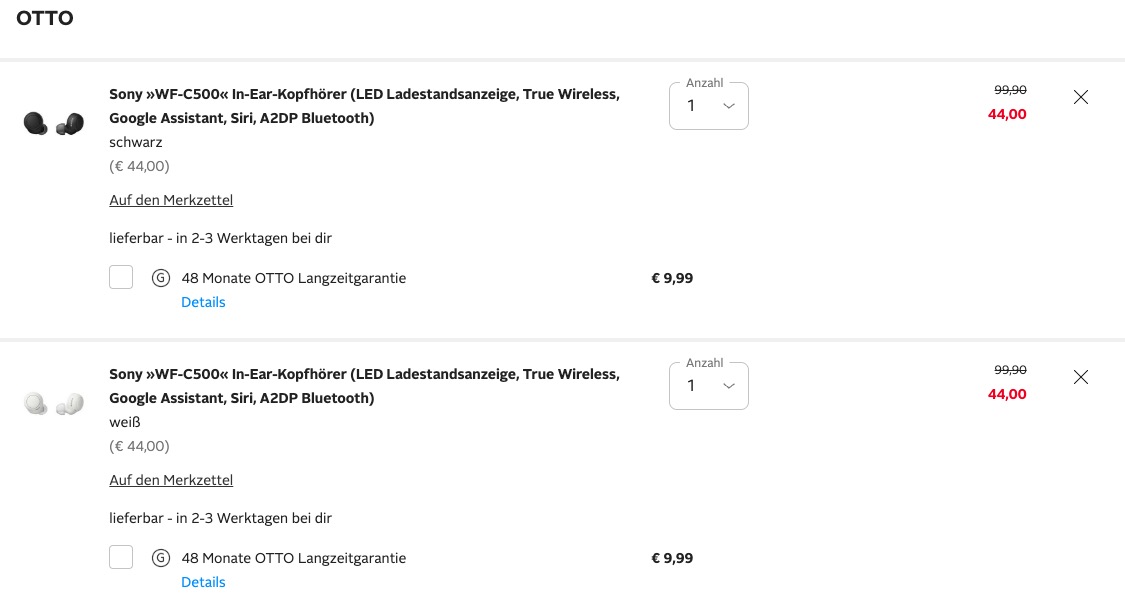Open the Anzahl dropdown for black headphones

click(708, 106)
